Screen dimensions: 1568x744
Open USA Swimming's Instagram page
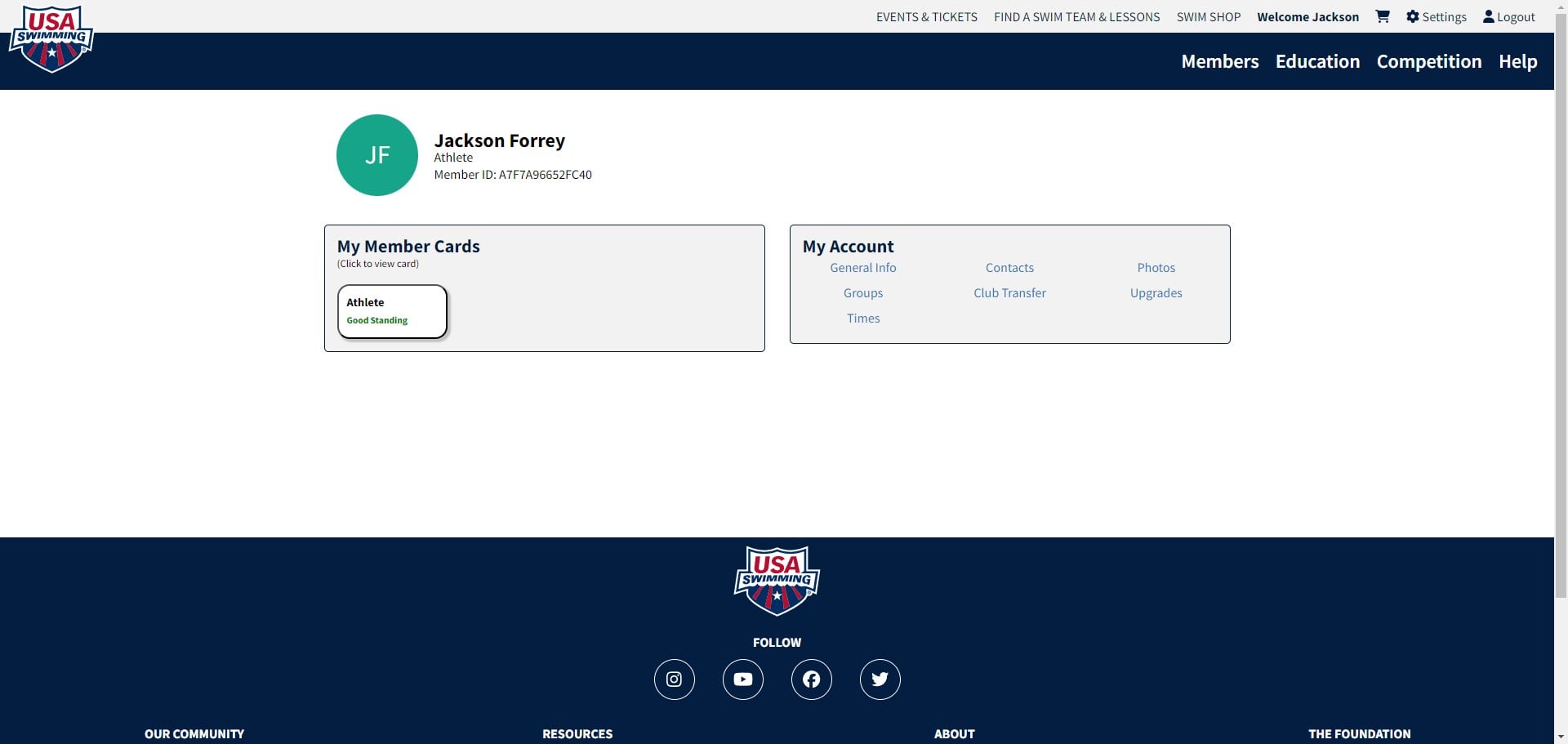675,679
